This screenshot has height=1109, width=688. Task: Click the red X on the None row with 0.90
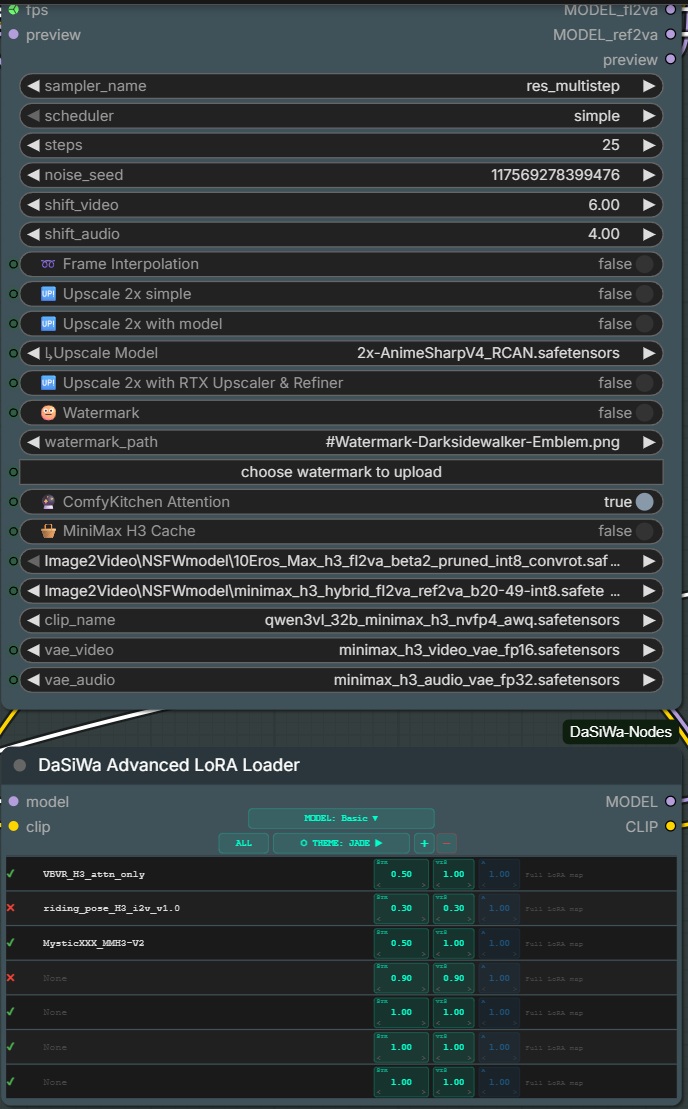[x=11, y=977]
